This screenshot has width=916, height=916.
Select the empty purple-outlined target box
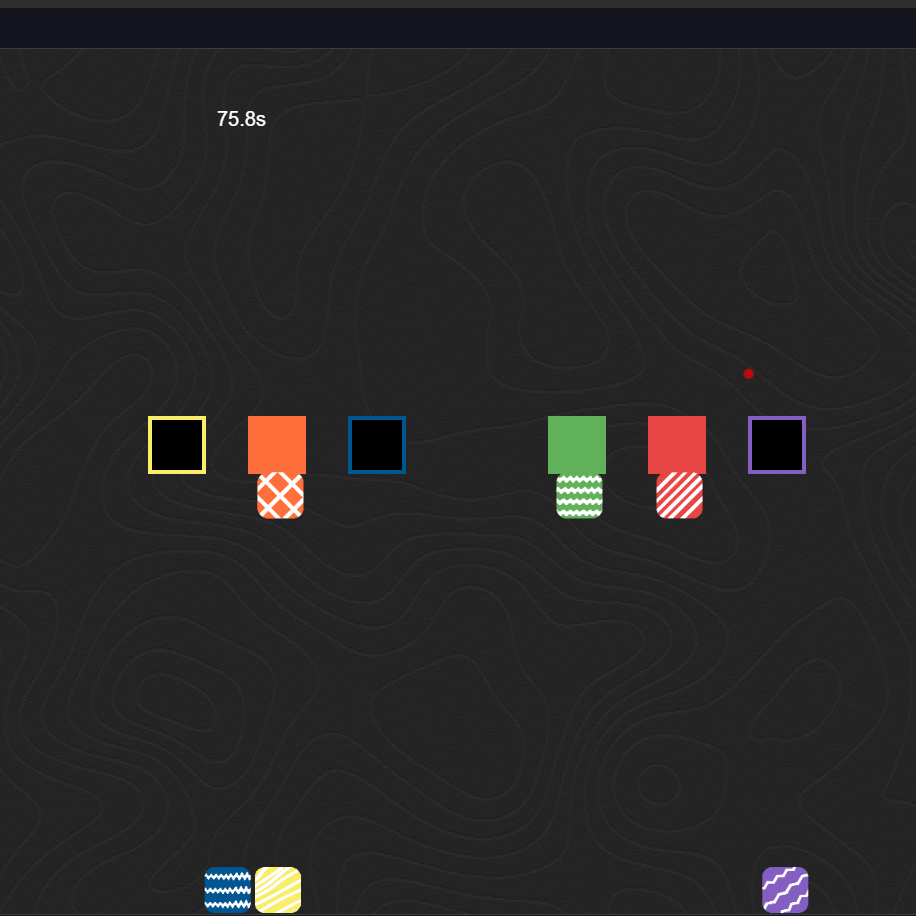pos(777,445)
